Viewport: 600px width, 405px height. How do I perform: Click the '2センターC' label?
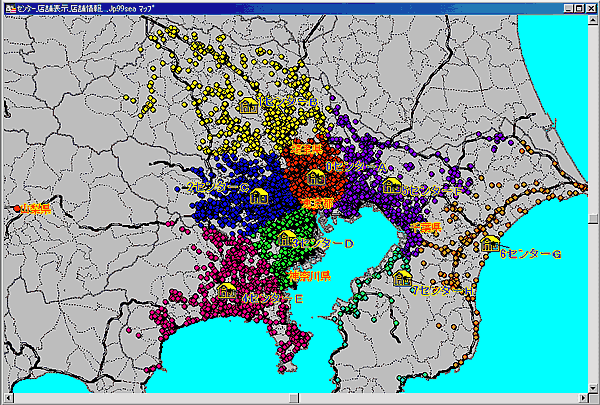point(218,187)
